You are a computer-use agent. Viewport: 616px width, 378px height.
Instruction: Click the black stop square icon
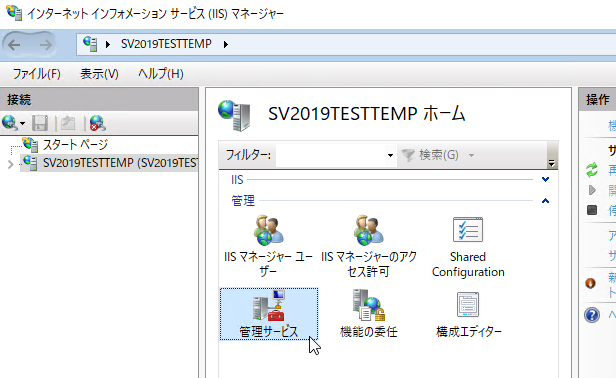point(592,210)
